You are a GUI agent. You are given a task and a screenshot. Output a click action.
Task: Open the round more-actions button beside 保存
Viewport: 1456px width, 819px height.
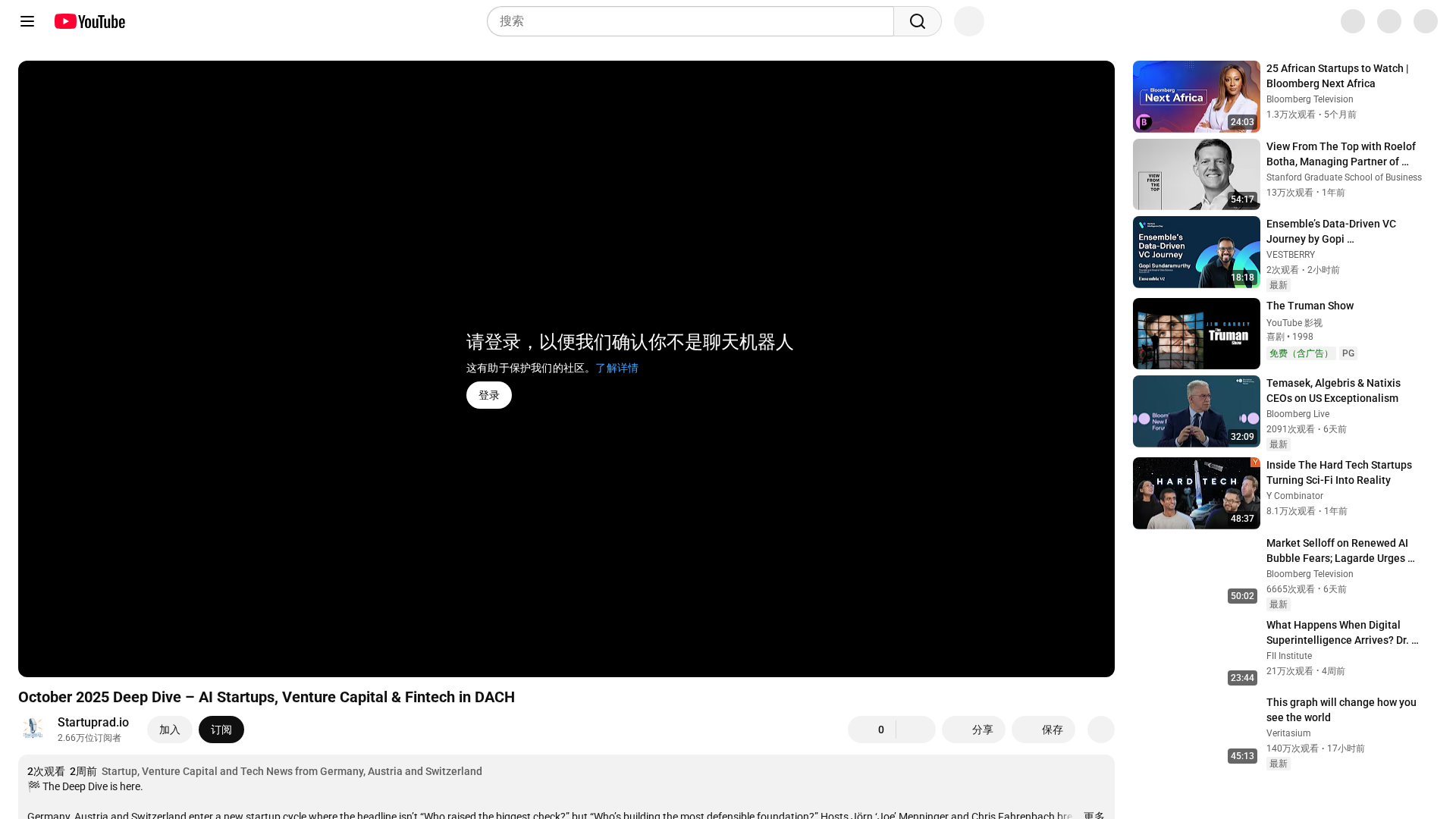coord(1100,730)
